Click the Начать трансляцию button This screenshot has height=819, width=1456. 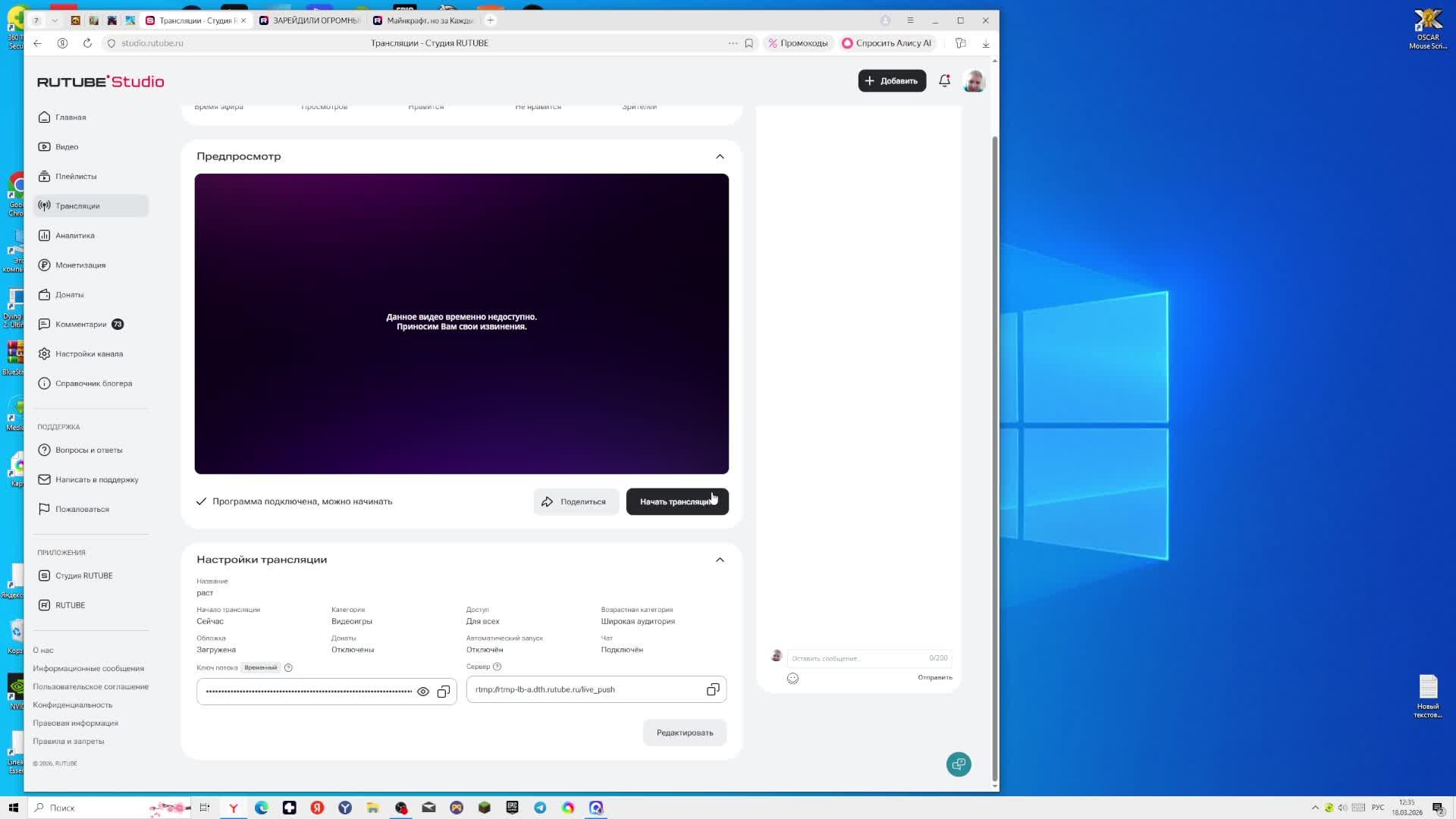tap(676, 502)
